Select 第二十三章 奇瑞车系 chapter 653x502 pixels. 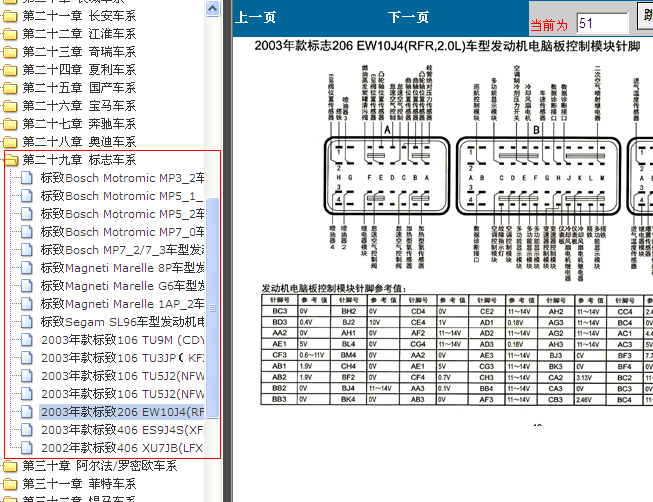click(x=79, y=52)
